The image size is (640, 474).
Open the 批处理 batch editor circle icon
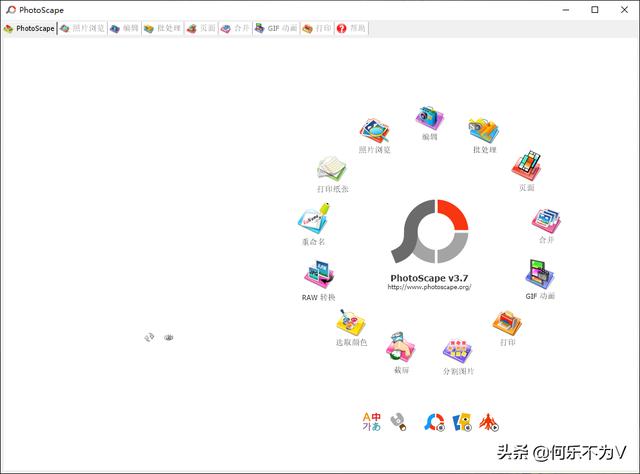pos(484,131)
